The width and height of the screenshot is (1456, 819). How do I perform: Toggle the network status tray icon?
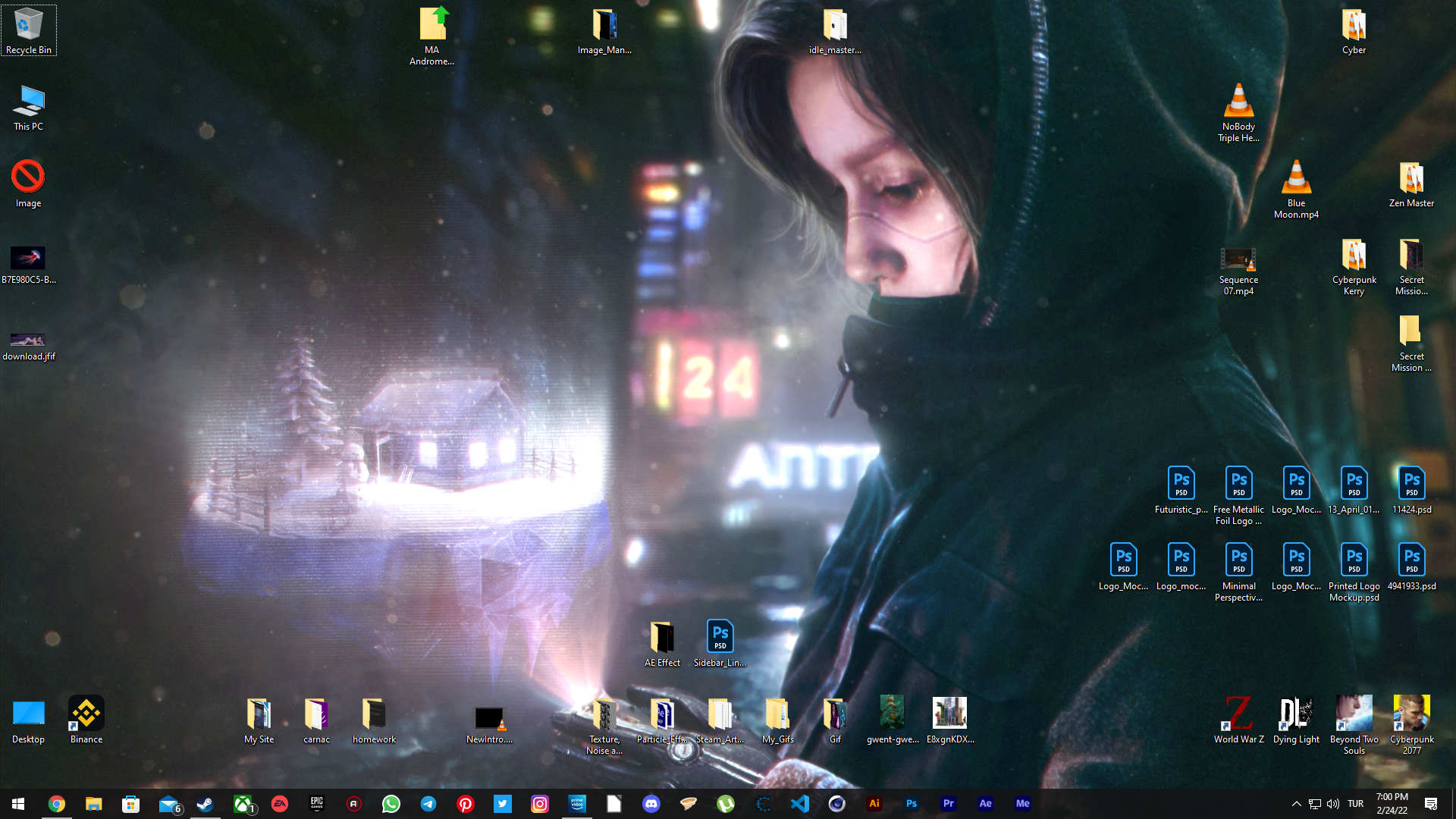point(1314,804)
